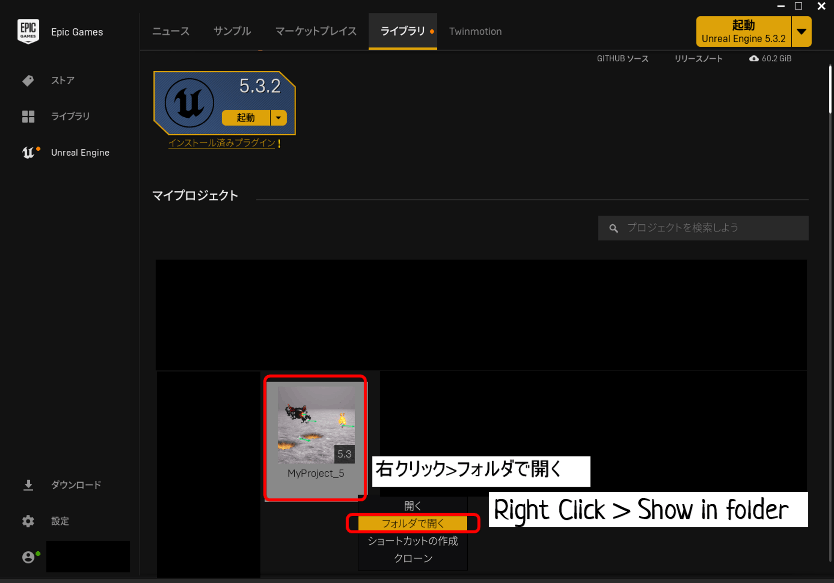Open the Twinmotion tab
Viewport: 834px width, 583px height.
(476, 31)
